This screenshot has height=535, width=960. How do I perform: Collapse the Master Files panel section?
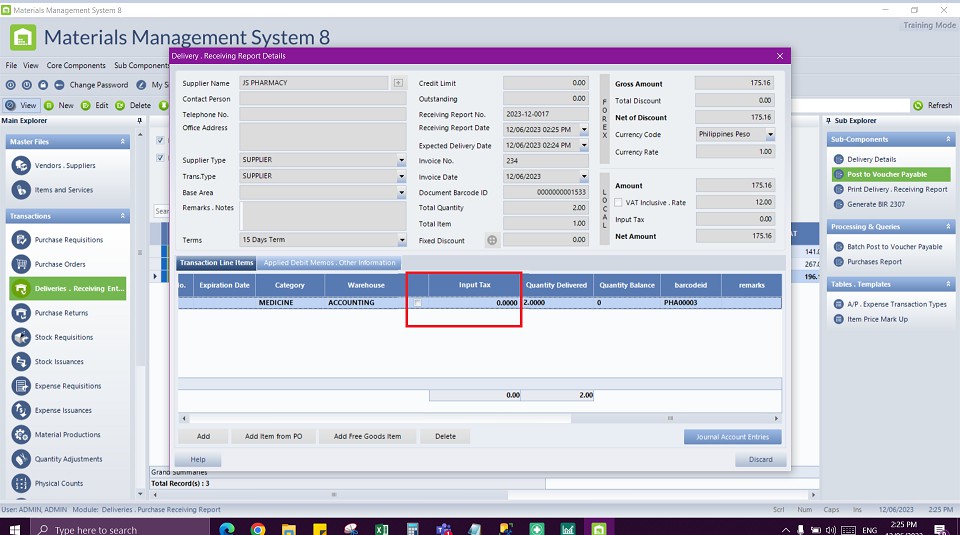point(123,142)
